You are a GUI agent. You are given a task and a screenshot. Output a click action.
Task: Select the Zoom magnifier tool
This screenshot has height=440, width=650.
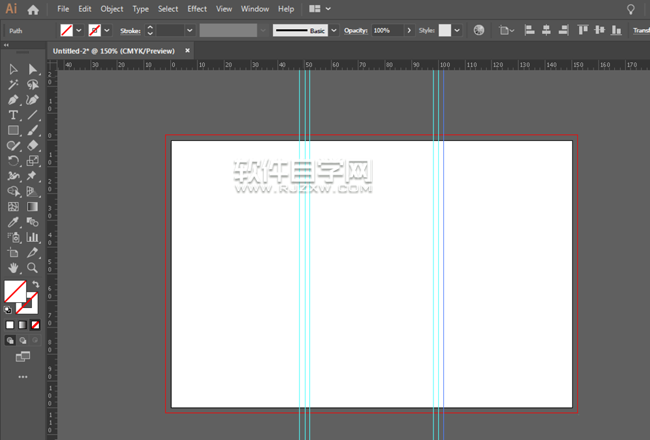pyautogui.click(x=33, y=268)
